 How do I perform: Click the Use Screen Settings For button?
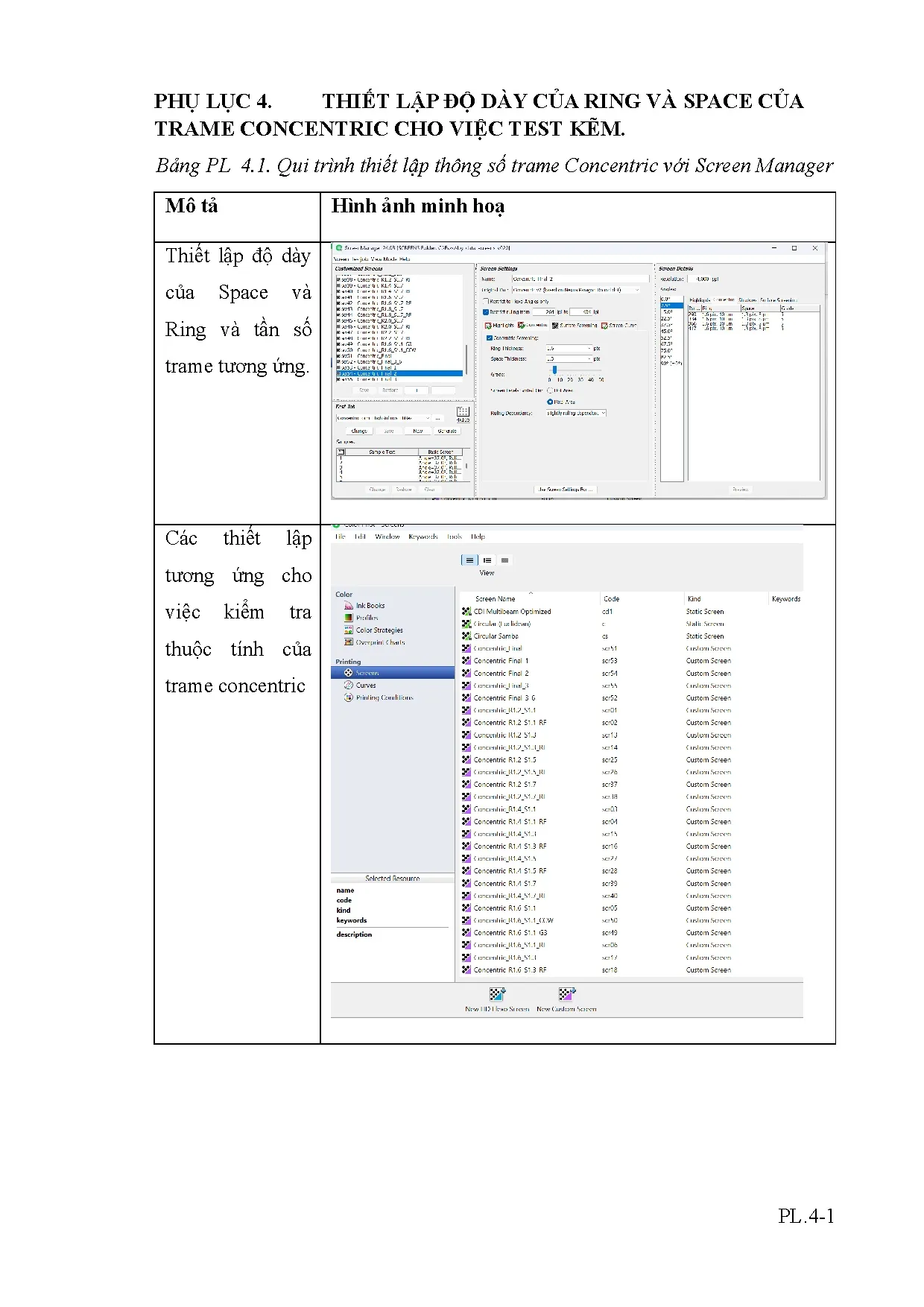(x=564, y=490)
